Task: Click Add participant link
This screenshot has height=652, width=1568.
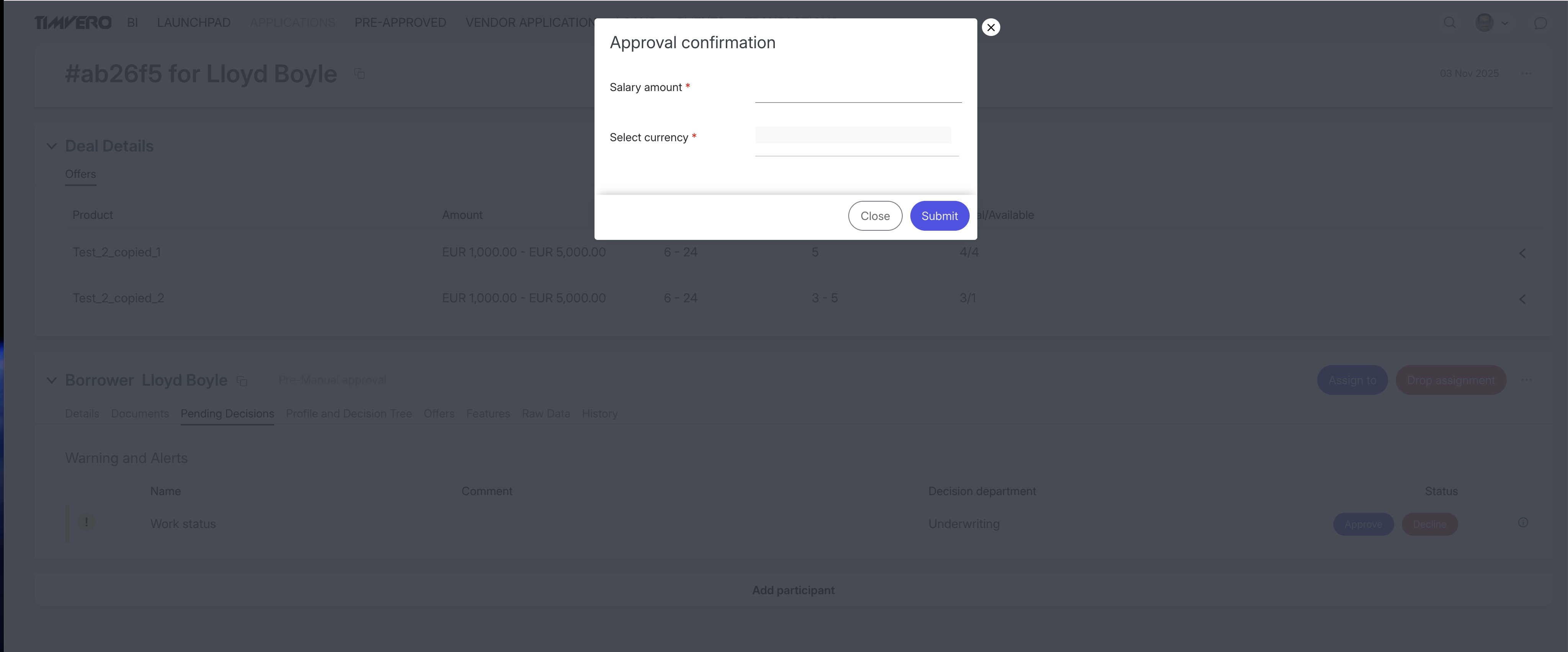Action: tap(793, 590)
